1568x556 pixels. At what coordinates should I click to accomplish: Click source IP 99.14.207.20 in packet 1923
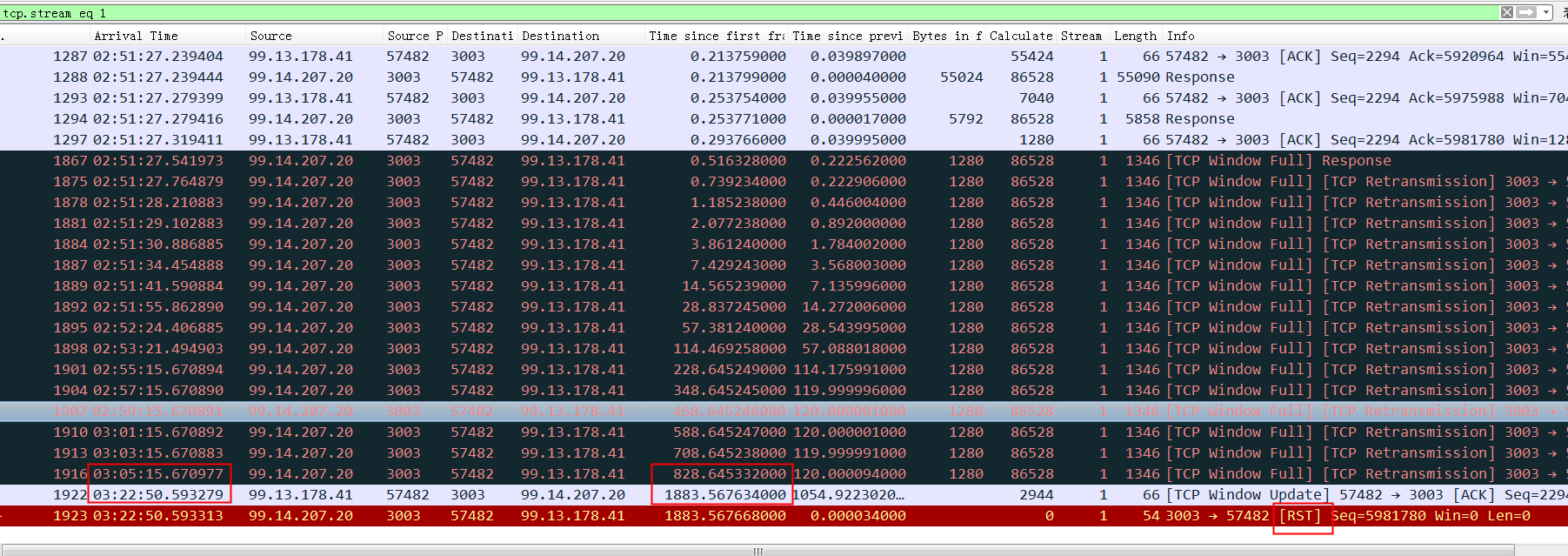click(x=301, y=516)
